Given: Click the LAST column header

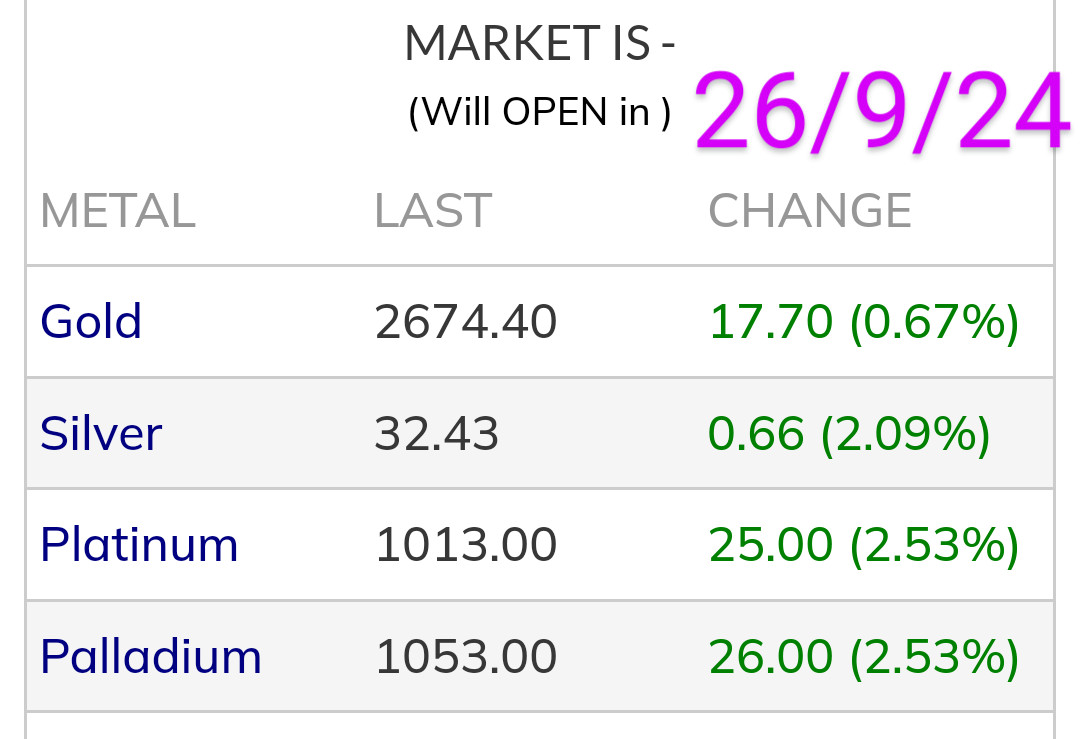Looking at the screenshot, I should click(x=432, y=211).
